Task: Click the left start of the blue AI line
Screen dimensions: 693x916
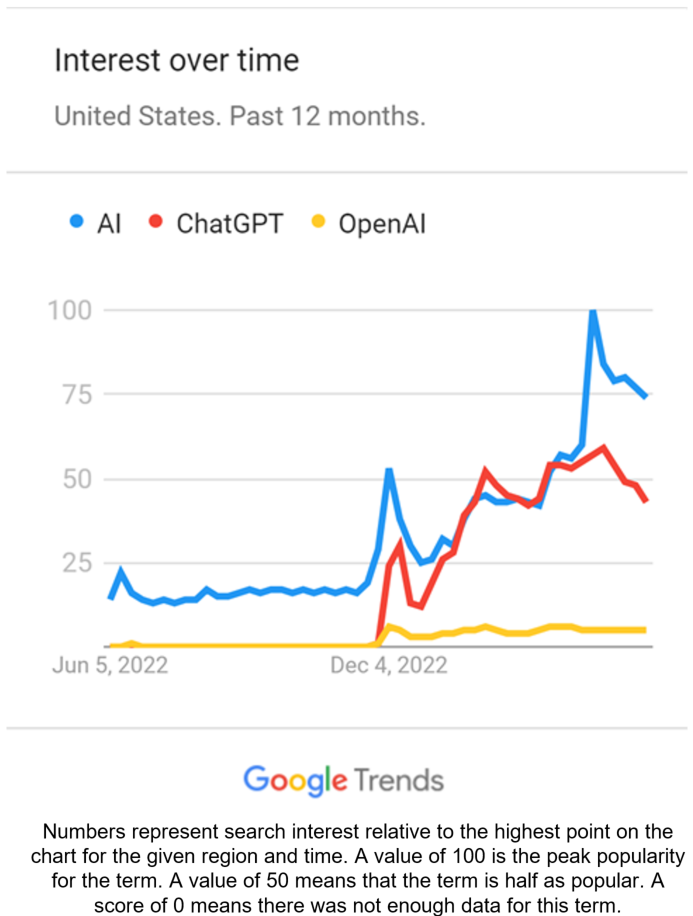Action: click(111, 597)
